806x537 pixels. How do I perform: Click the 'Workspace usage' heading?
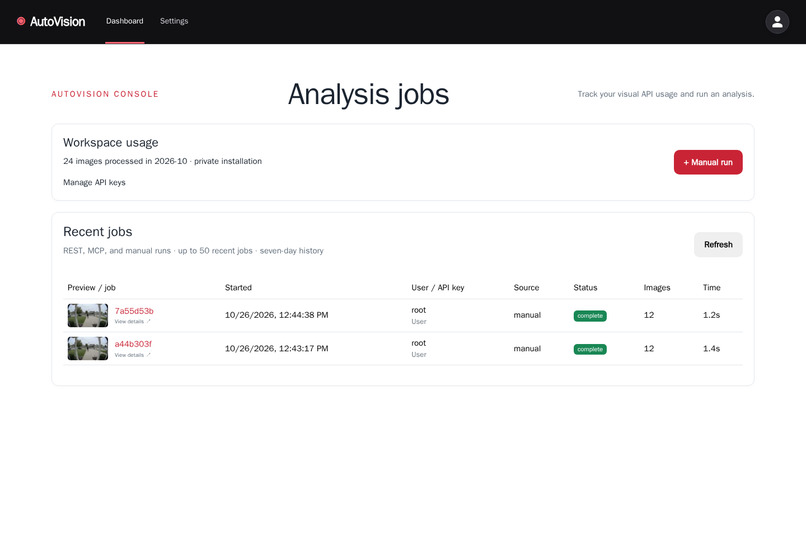click(x=111, y=142)
